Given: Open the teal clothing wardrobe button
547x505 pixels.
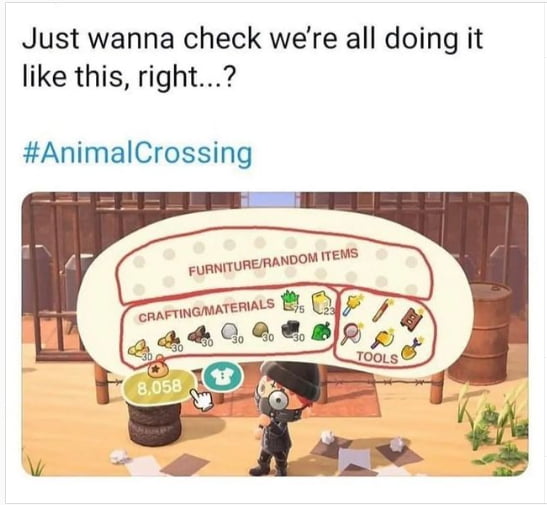Looking at the screenshot, I should click(222, 377).
